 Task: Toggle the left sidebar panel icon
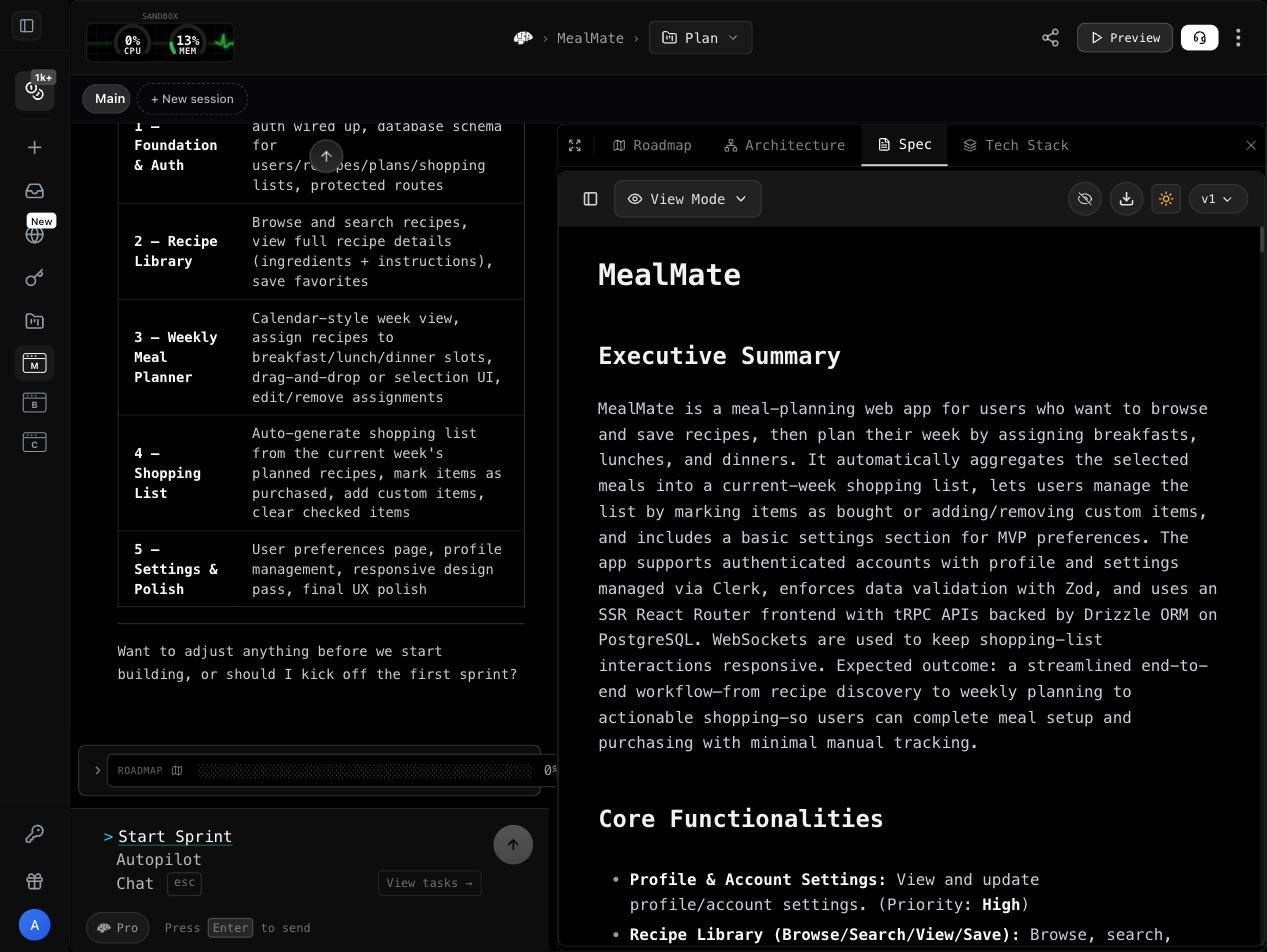click(27, 26)
